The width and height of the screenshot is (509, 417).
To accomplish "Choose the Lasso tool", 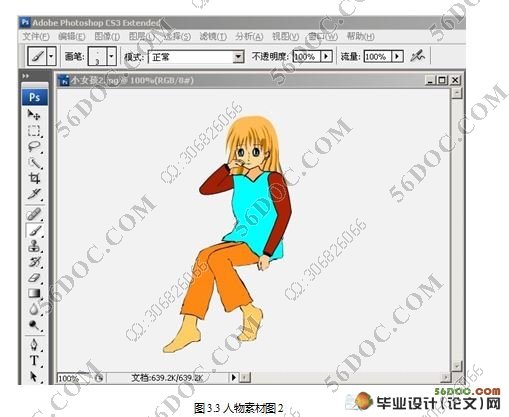I will point(34,147).
